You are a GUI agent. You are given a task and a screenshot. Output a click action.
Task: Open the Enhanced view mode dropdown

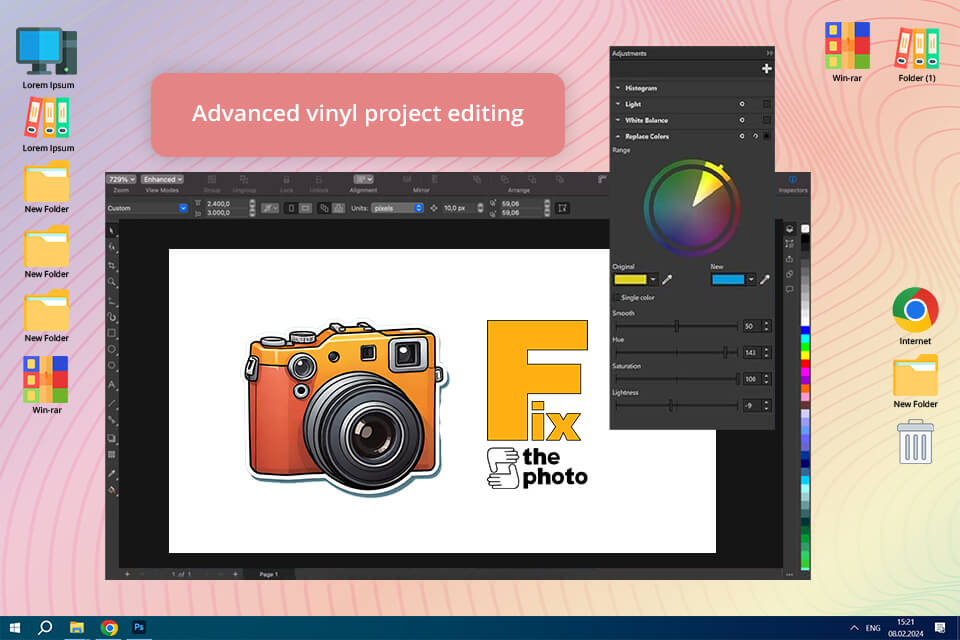162,179
